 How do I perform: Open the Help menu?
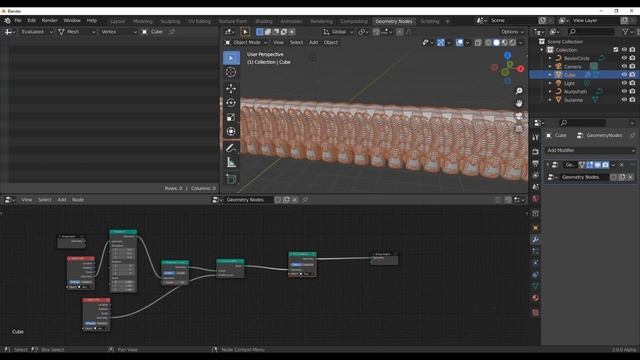tap(91, 20)
